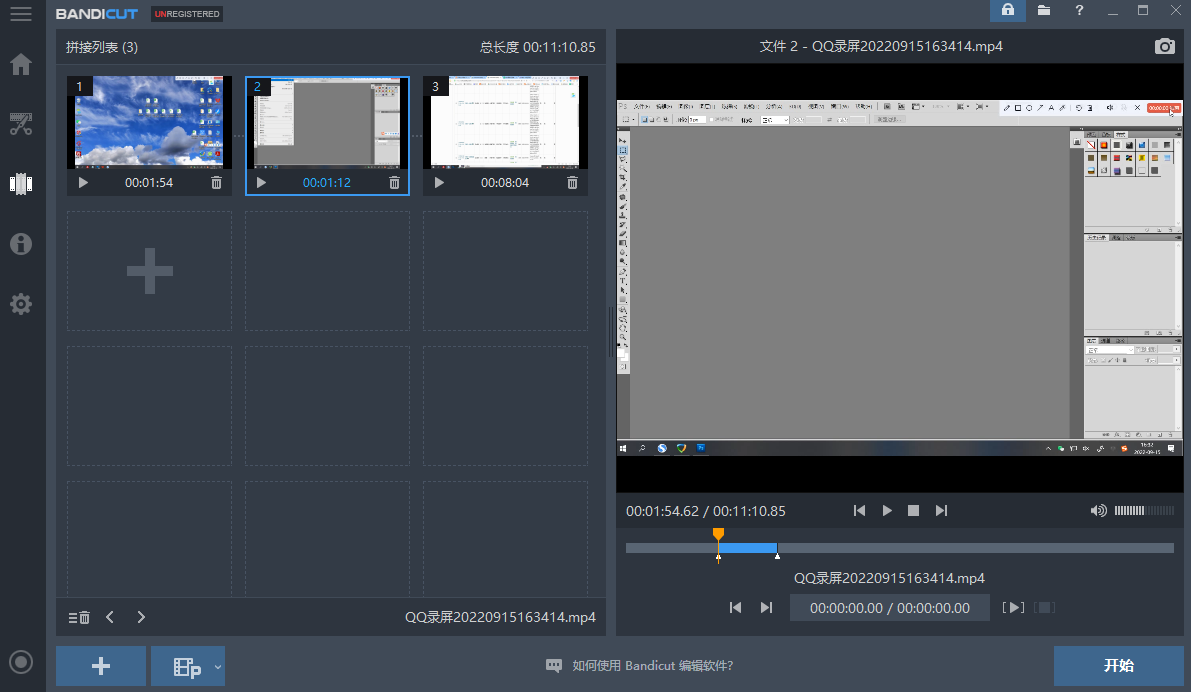Add a new video with the + button
This screenshot has height=692, width=1191.
[x=100, y=666]
